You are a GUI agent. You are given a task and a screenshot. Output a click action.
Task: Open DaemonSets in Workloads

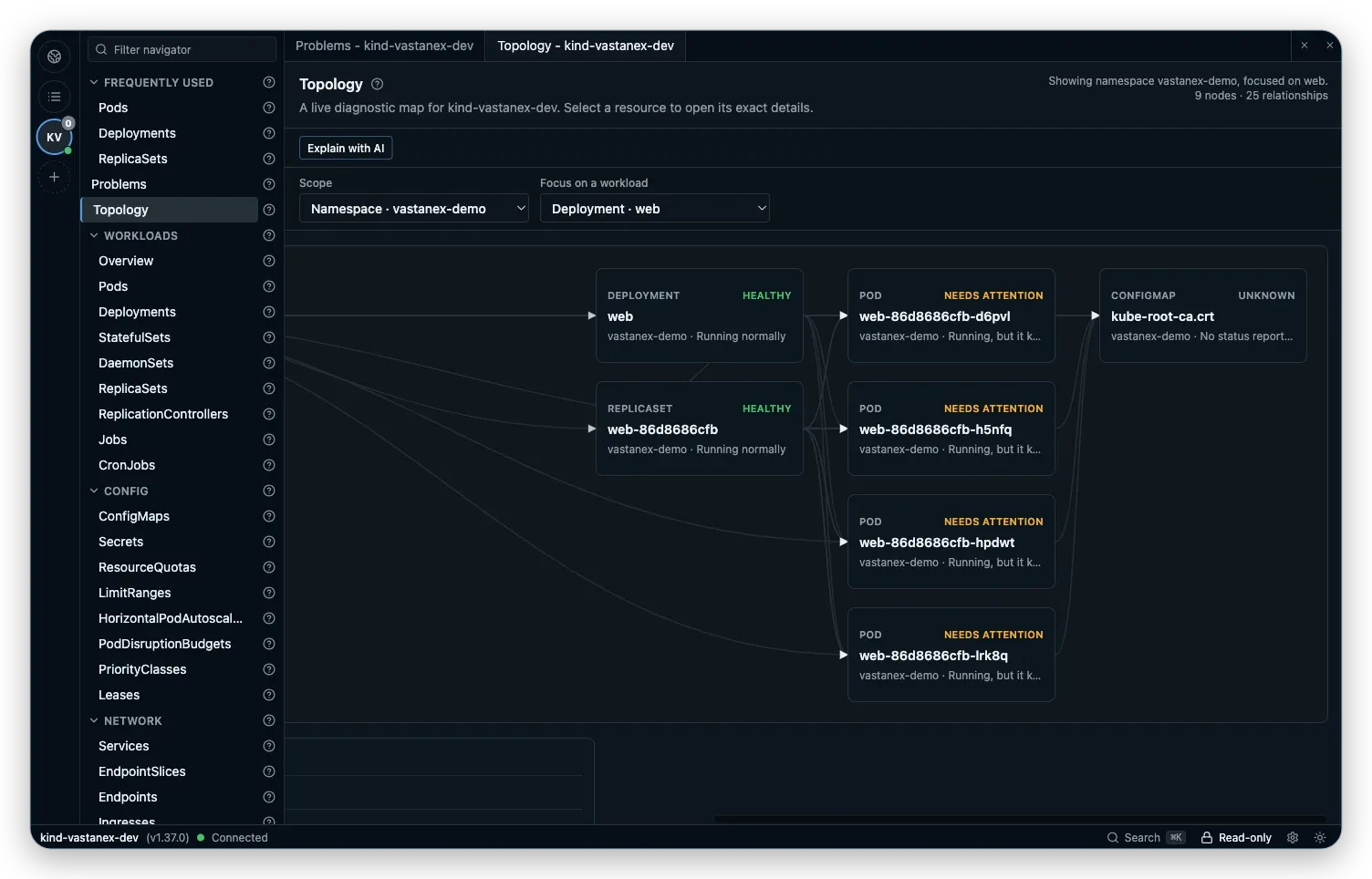136,363
